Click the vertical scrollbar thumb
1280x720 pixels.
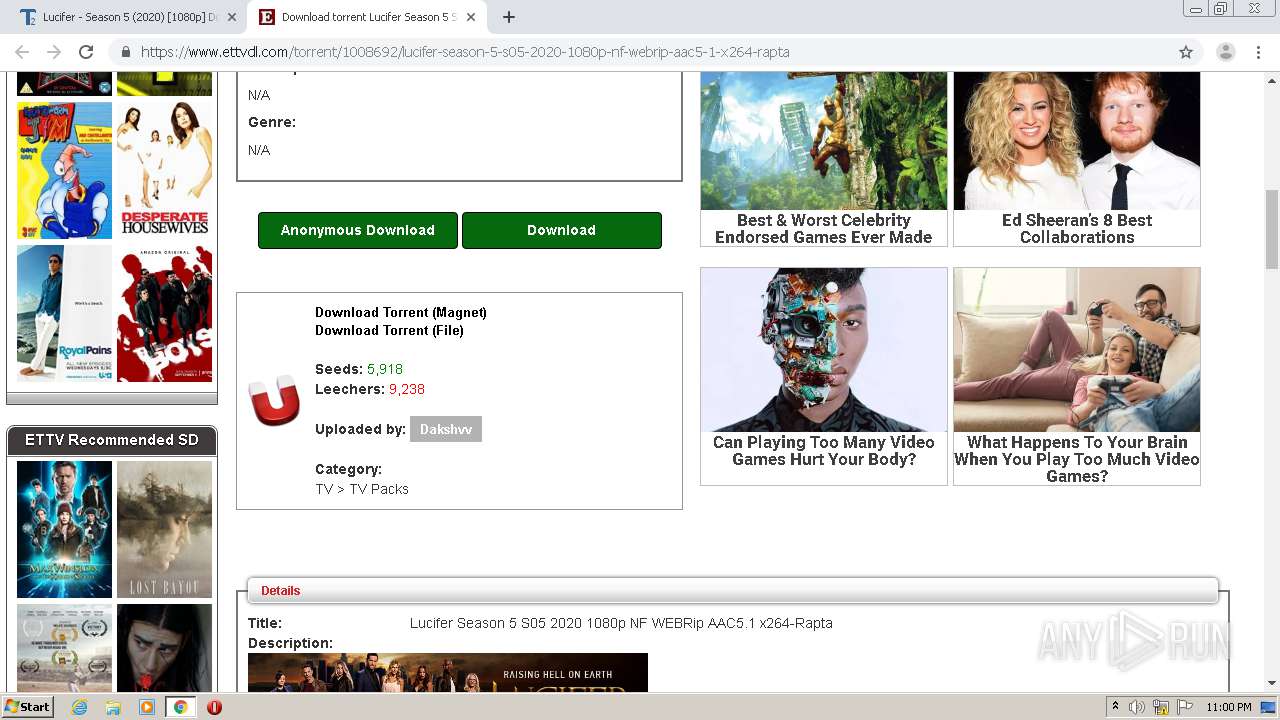[1272, 229]
